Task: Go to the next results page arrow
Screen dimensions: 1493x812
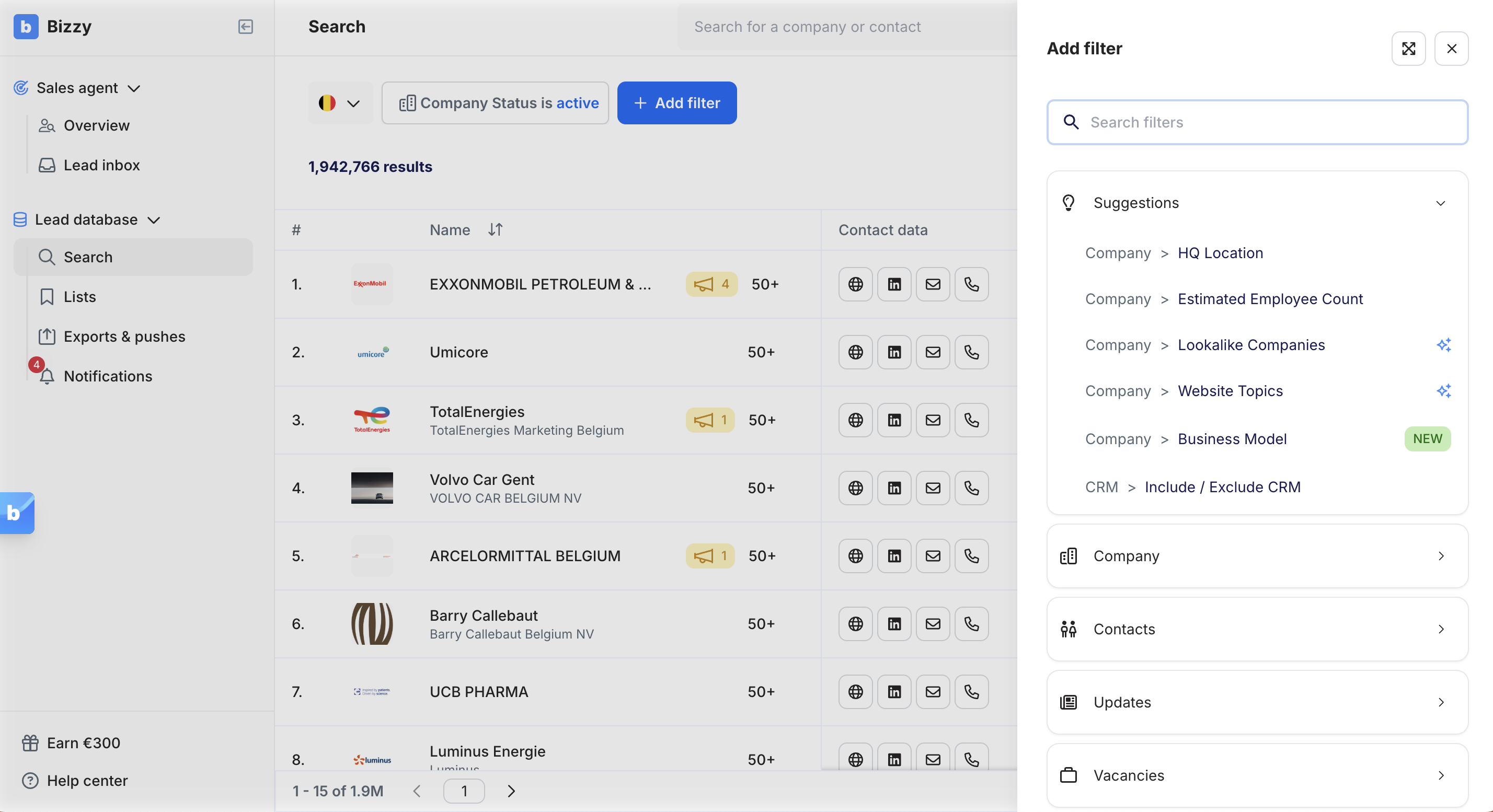Action: (x=511, y=791)
